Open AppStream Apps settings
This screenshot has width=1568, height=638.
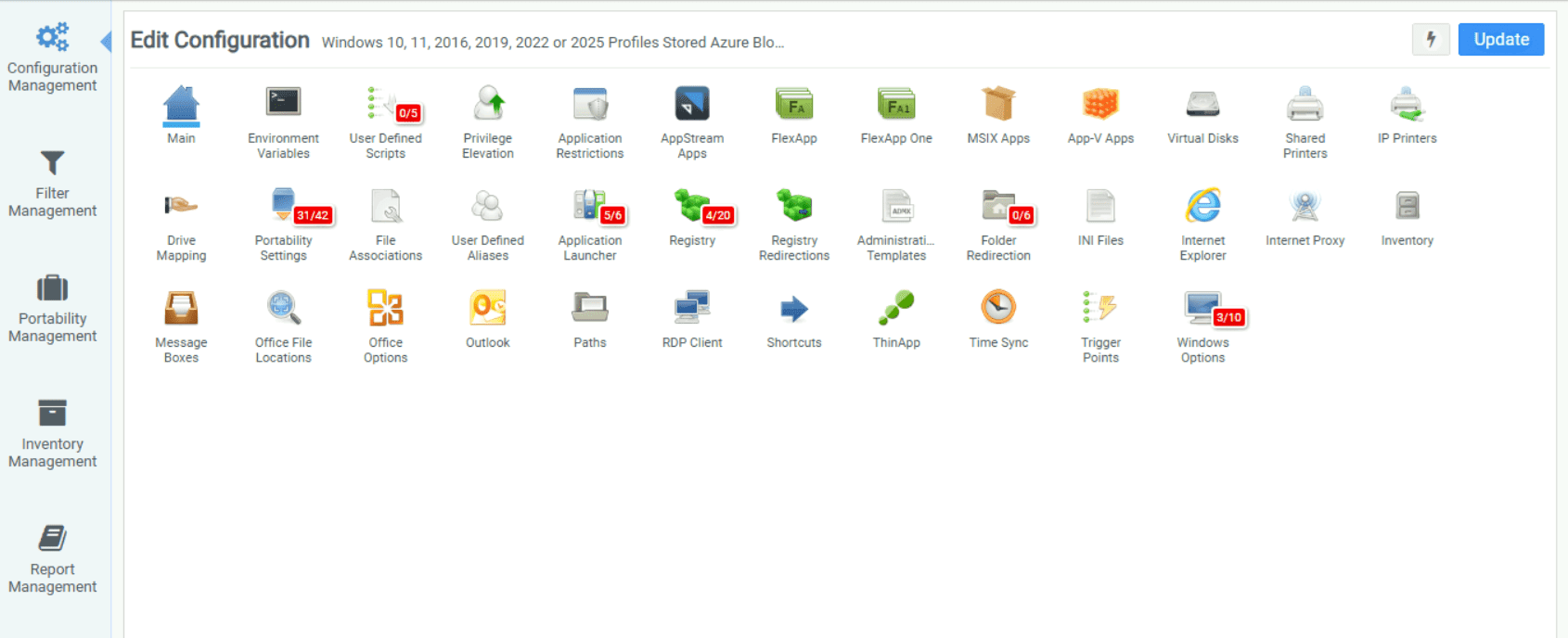click(692, 104)
